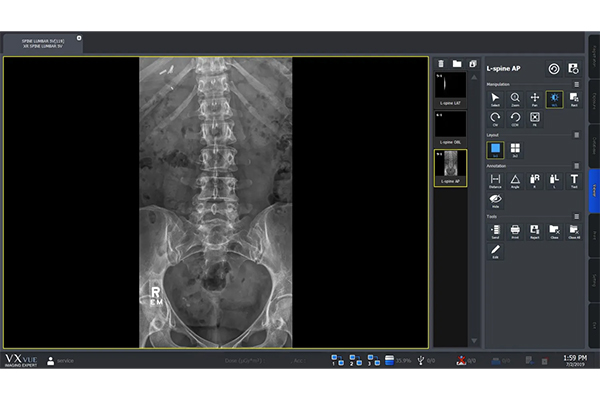Click the Print tool icon

[515, 232]
